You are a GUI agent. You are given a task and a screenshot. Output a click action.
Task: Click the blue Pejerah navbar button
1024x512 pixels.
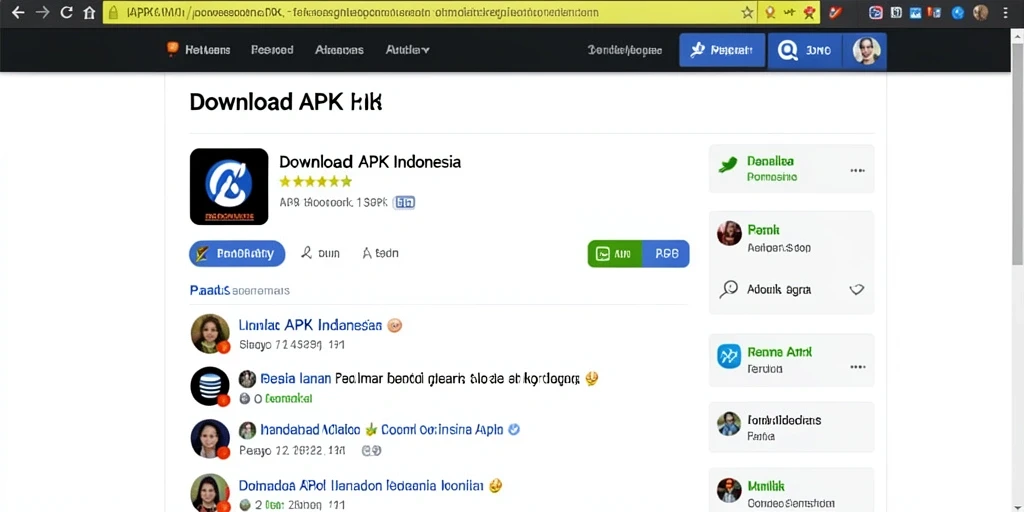point(722,50)
